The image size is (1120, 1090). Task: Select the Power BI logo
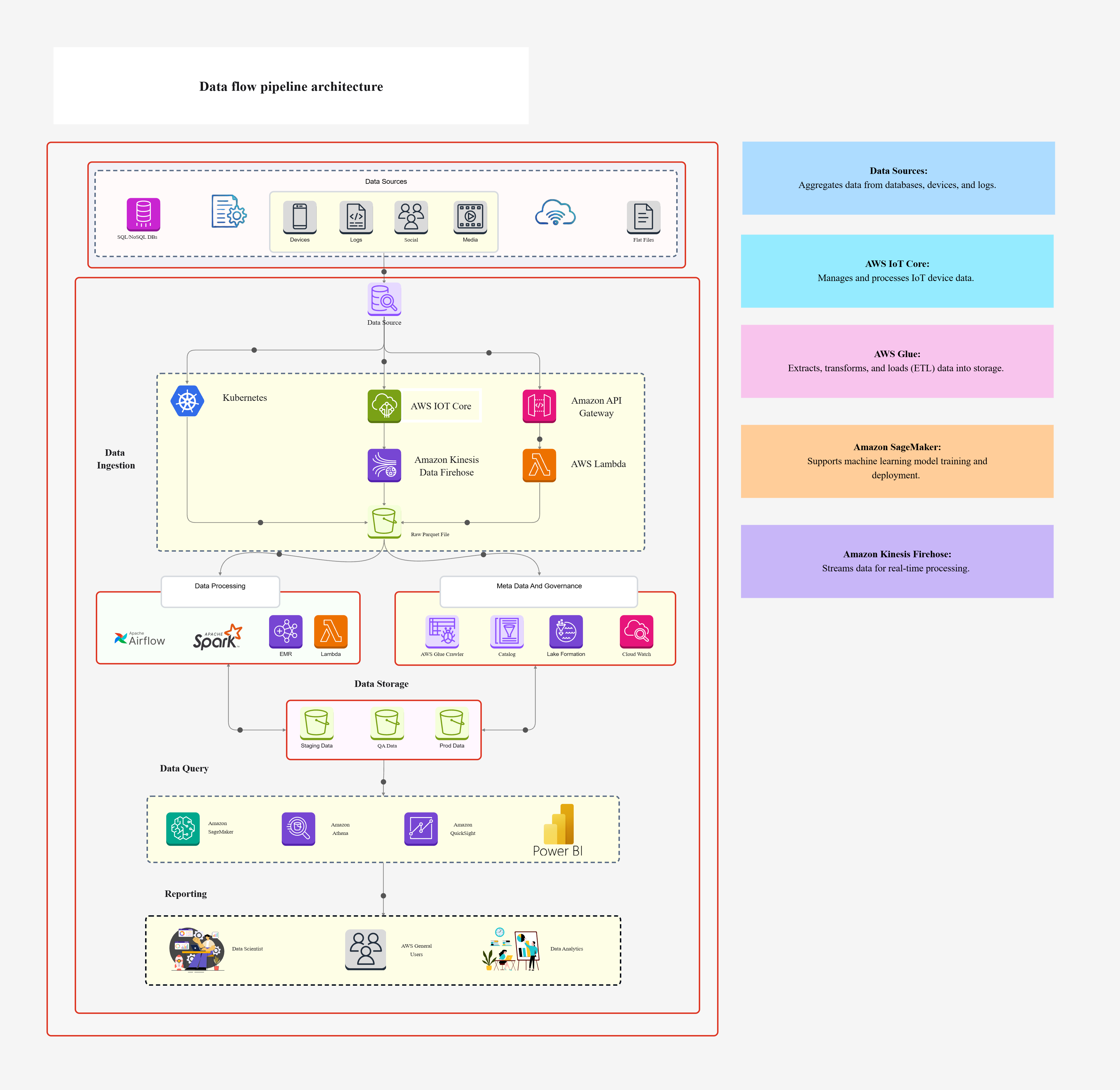558,830
